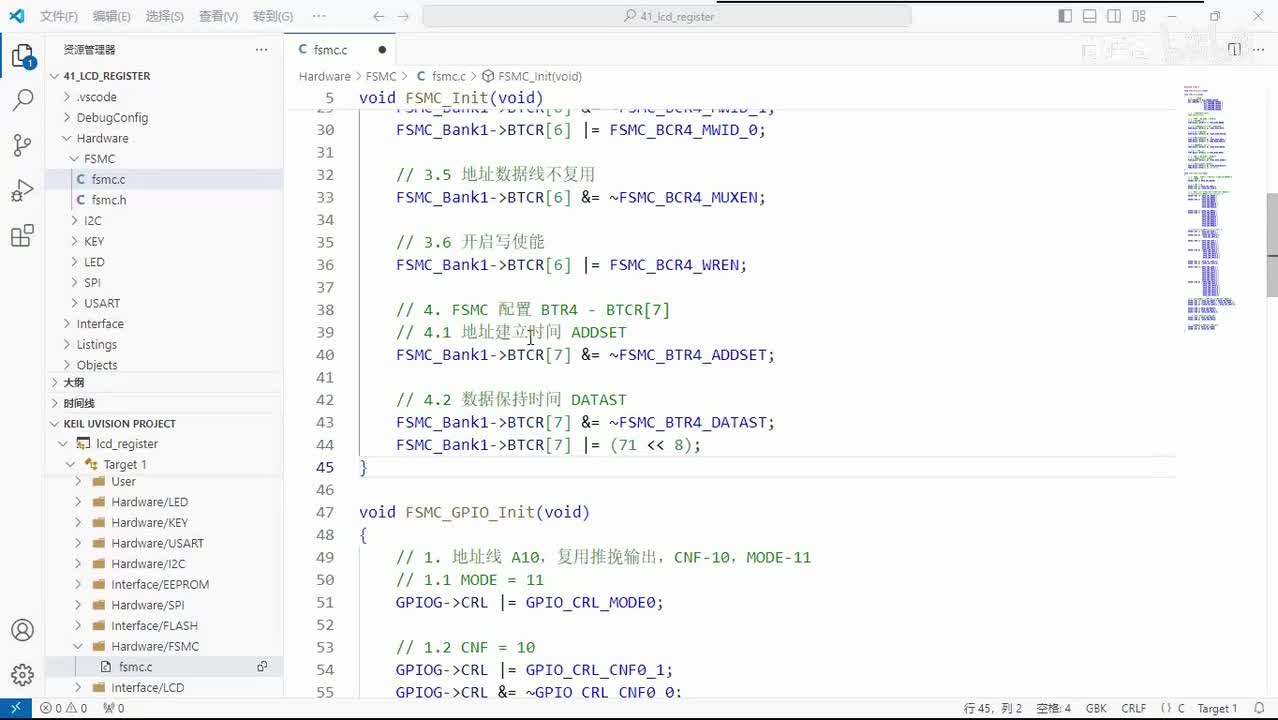
Task: Toggle the primary side bar layout icon
Action: point(1065,16)
